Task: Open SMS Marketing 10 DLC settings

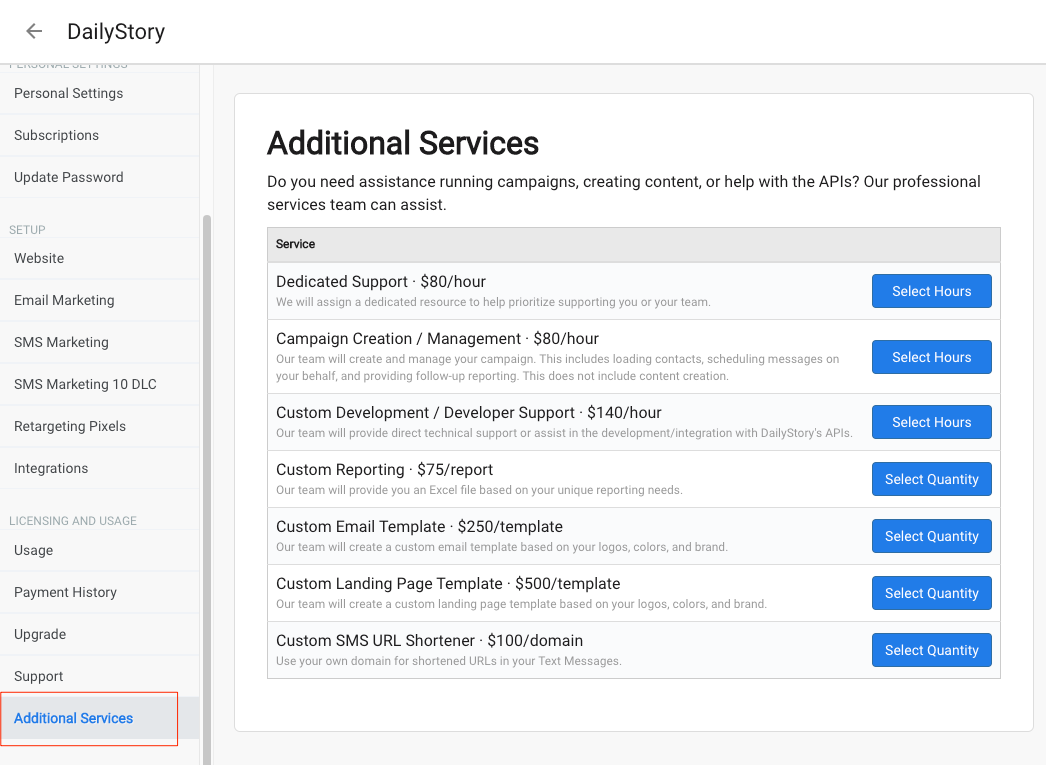Action: (x=85, y=384)
